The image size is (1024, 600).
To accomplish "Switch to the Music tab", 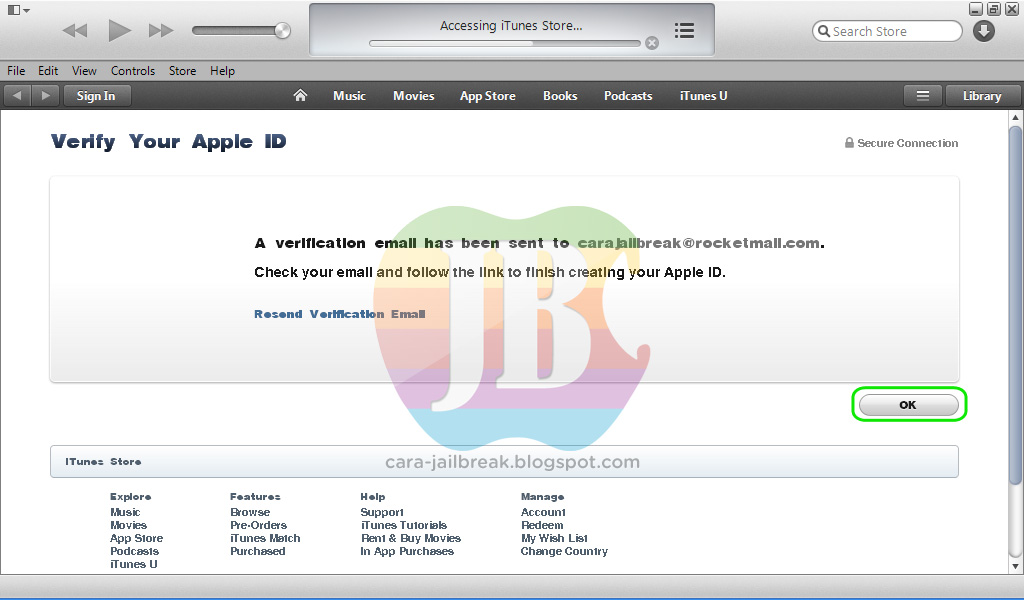I will pyautogui.click(x=349, y=95).
